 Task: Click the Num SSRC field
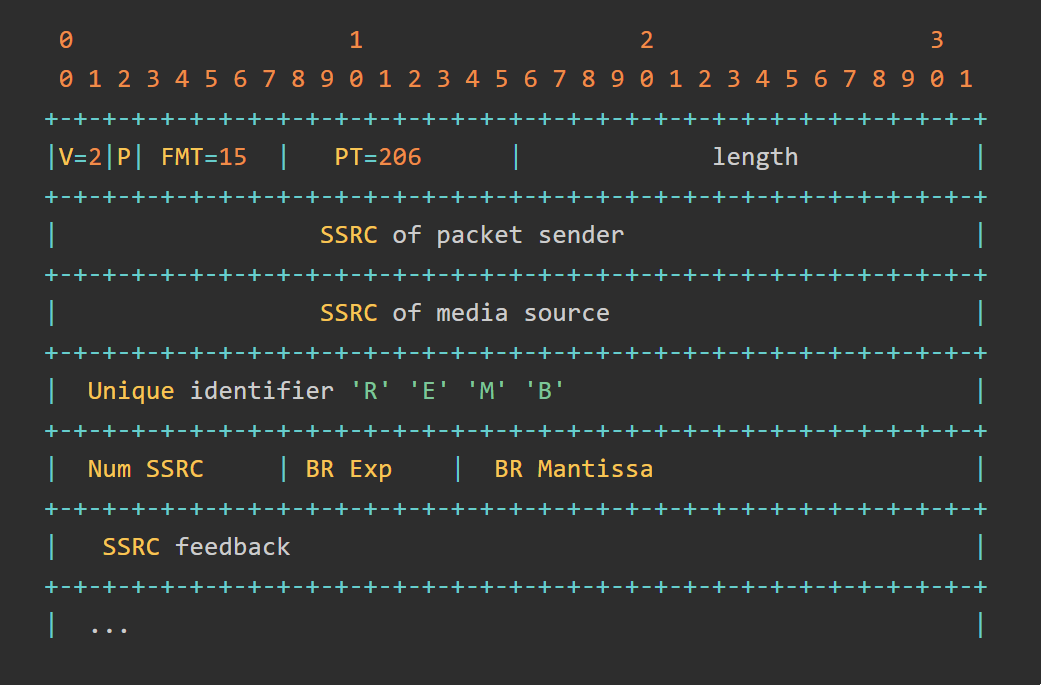[146, 469]
